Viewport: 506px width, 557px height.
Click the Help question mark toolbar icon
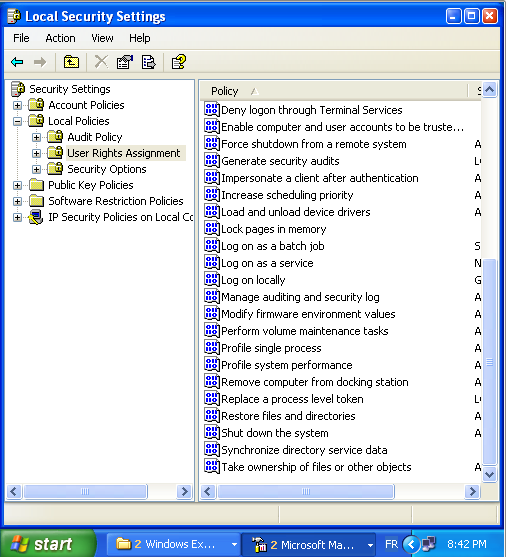point(179,62)
